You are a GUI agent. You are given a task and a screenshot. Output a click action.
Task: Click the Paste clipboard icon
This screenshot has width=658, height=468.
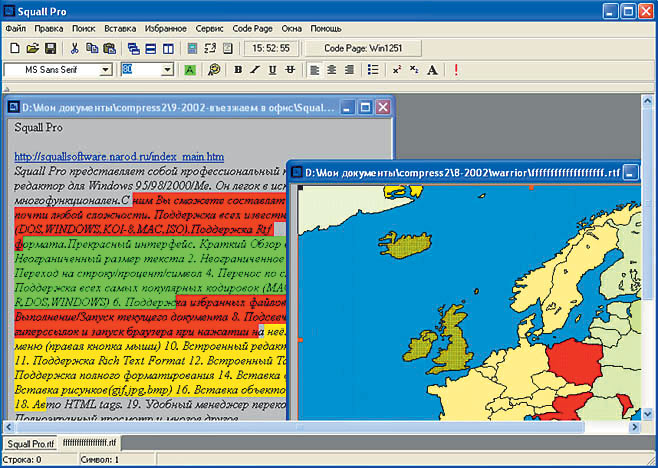(109, 48)
